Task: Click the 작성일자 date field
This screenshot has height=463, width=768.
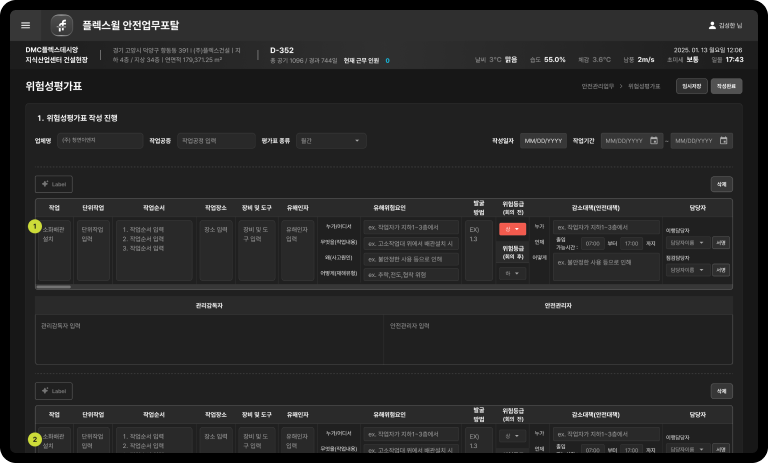Action: 543,141
